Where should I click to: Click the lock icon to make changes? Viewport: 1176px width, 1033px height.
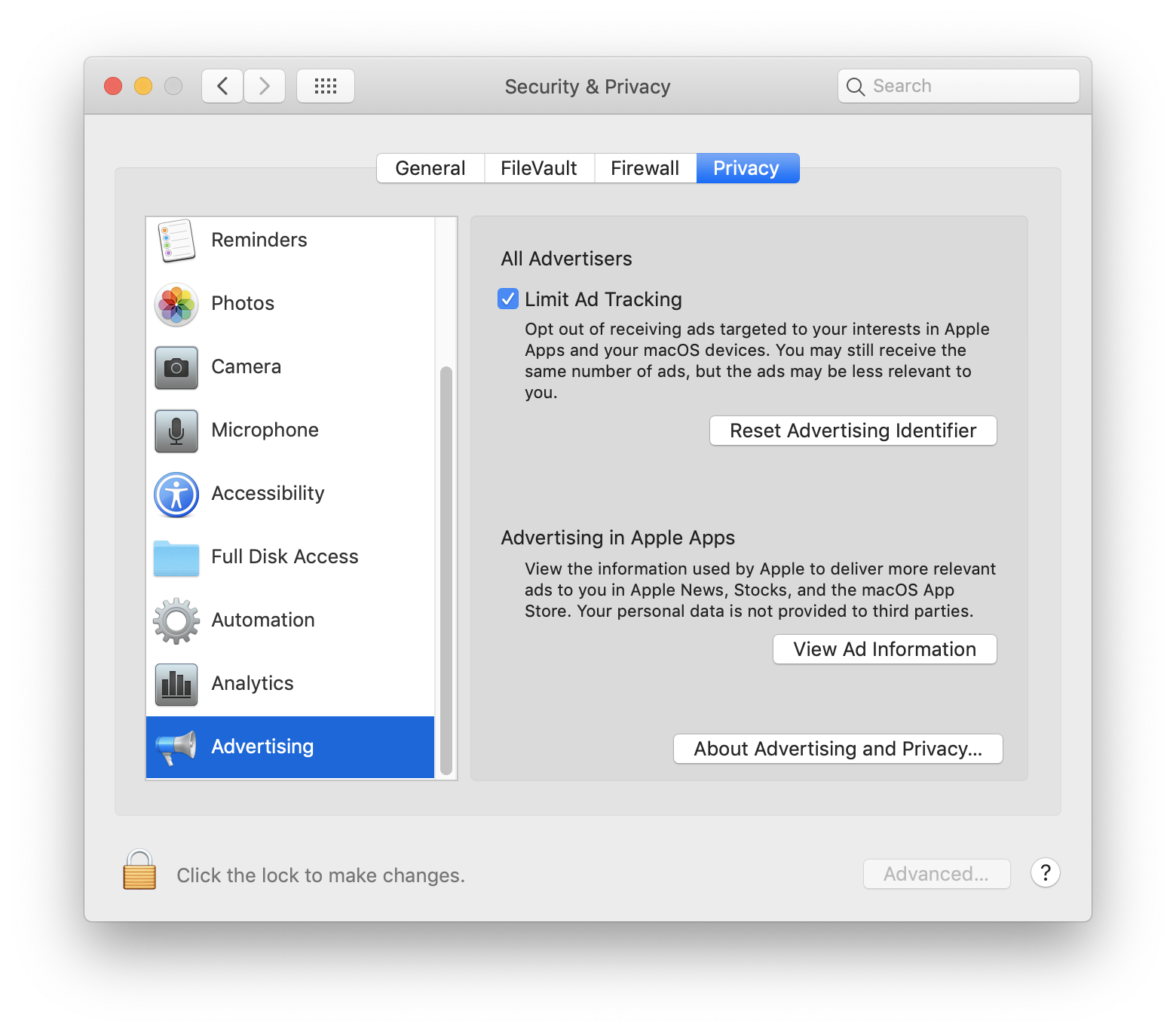point(139,869)
